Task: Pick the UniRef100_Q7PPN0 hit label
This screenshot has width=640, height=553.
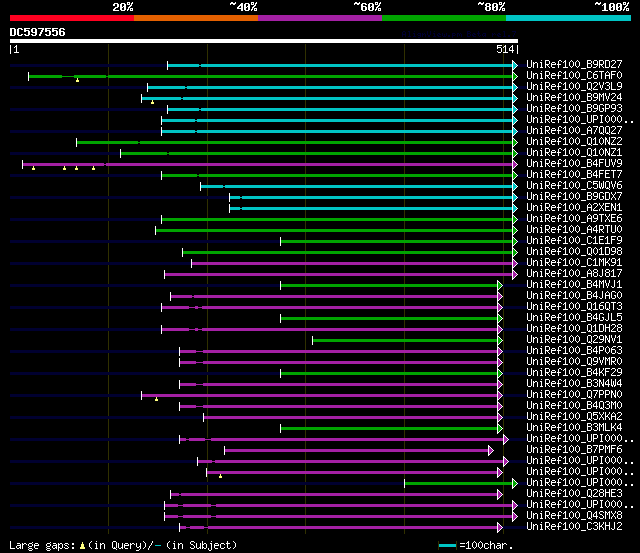Action: point(574,395)
